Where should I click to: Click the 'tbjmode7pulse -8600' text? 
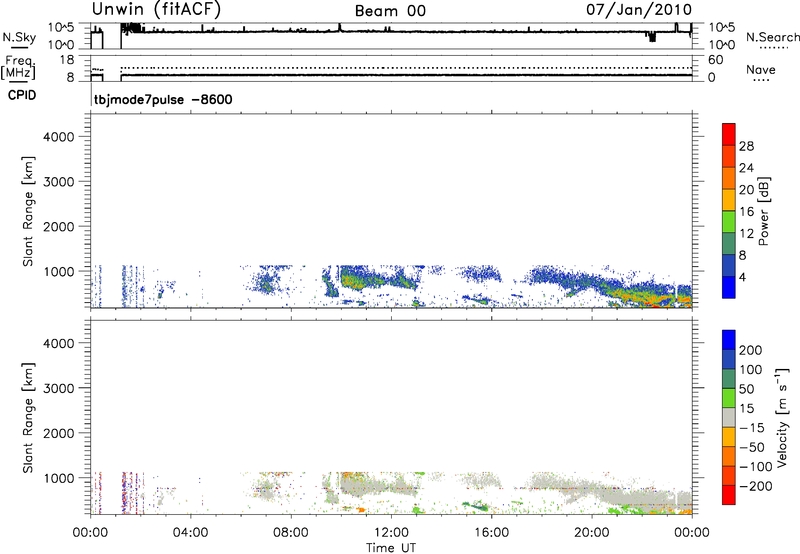pos(163,99)
